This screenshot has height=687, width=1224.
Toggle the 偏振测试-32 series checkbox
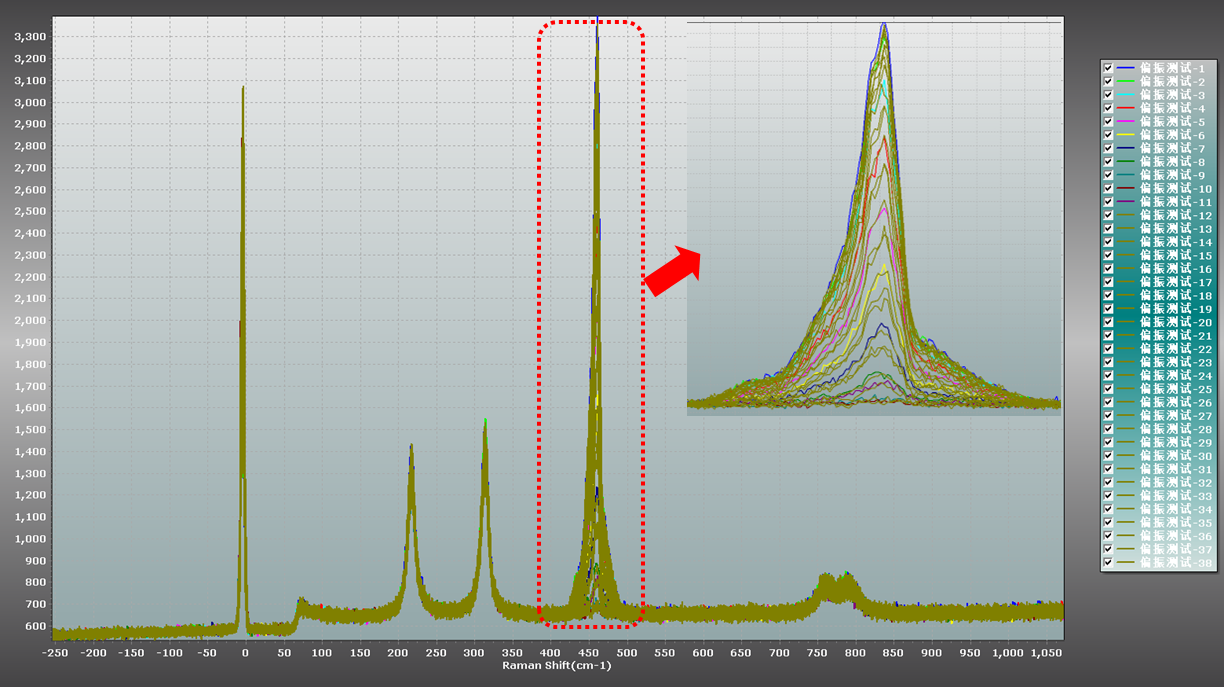coord(1108,483)
